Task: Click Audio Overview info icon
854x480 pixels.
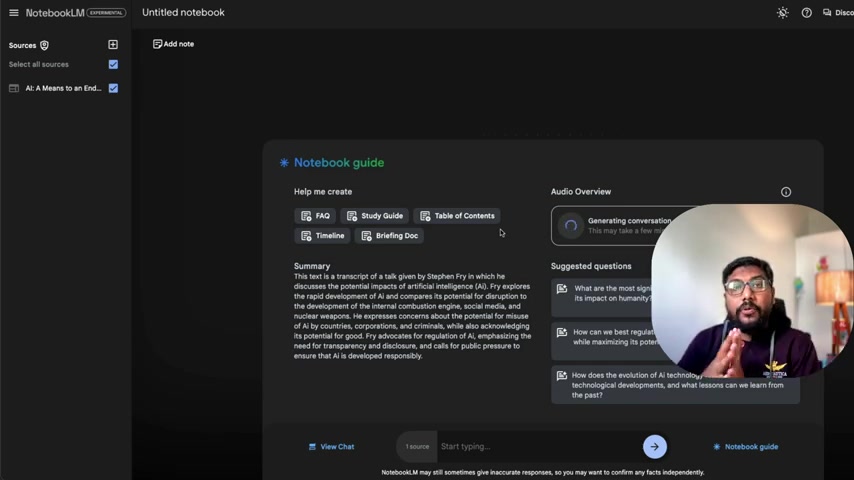Action: pos(785,192)
